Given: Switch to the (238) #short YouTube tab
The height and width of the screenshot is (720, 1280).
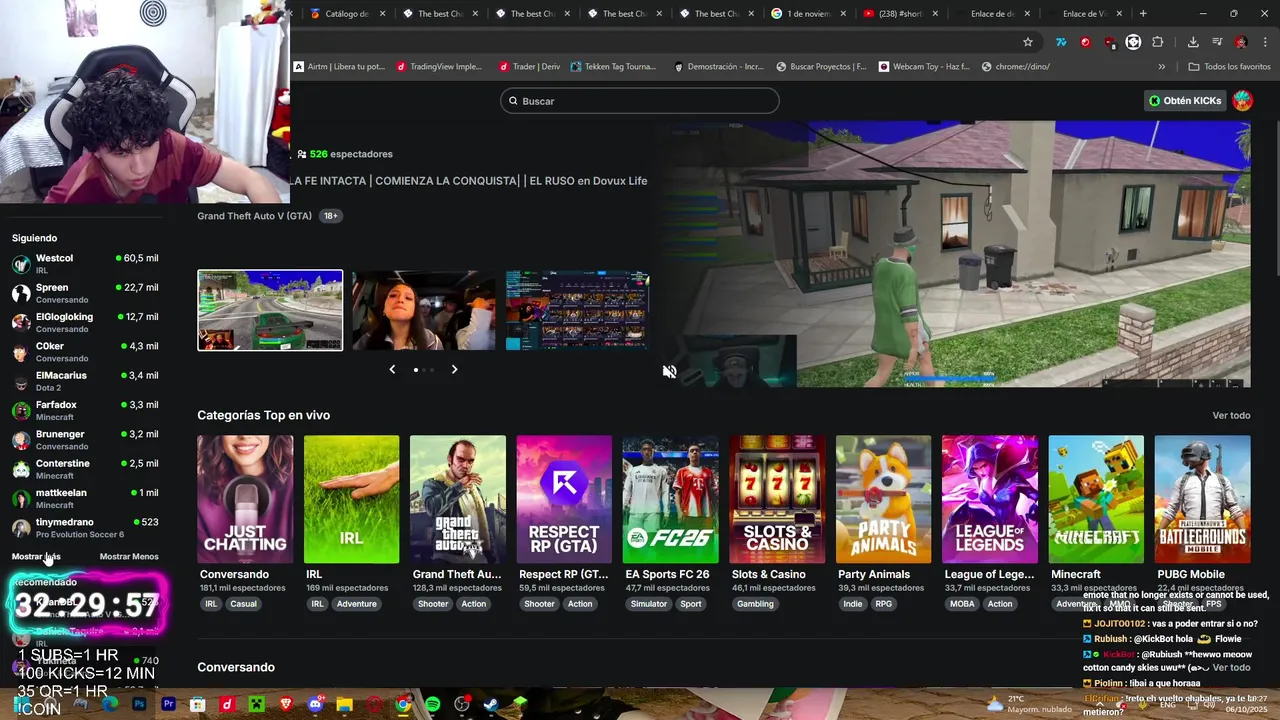Looking at the screenshot, I should (x=901, y=14).
